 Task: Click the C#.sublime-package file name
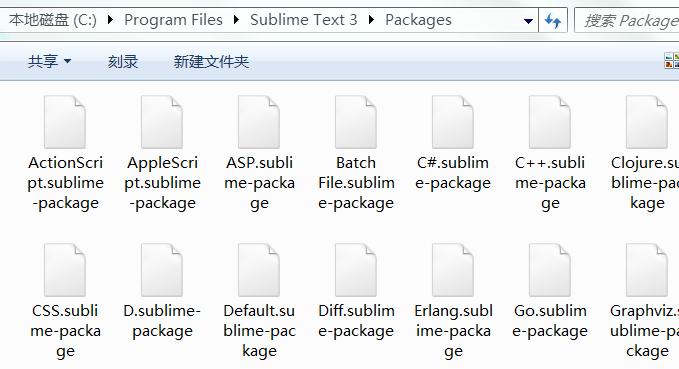(x=453, y=173)
